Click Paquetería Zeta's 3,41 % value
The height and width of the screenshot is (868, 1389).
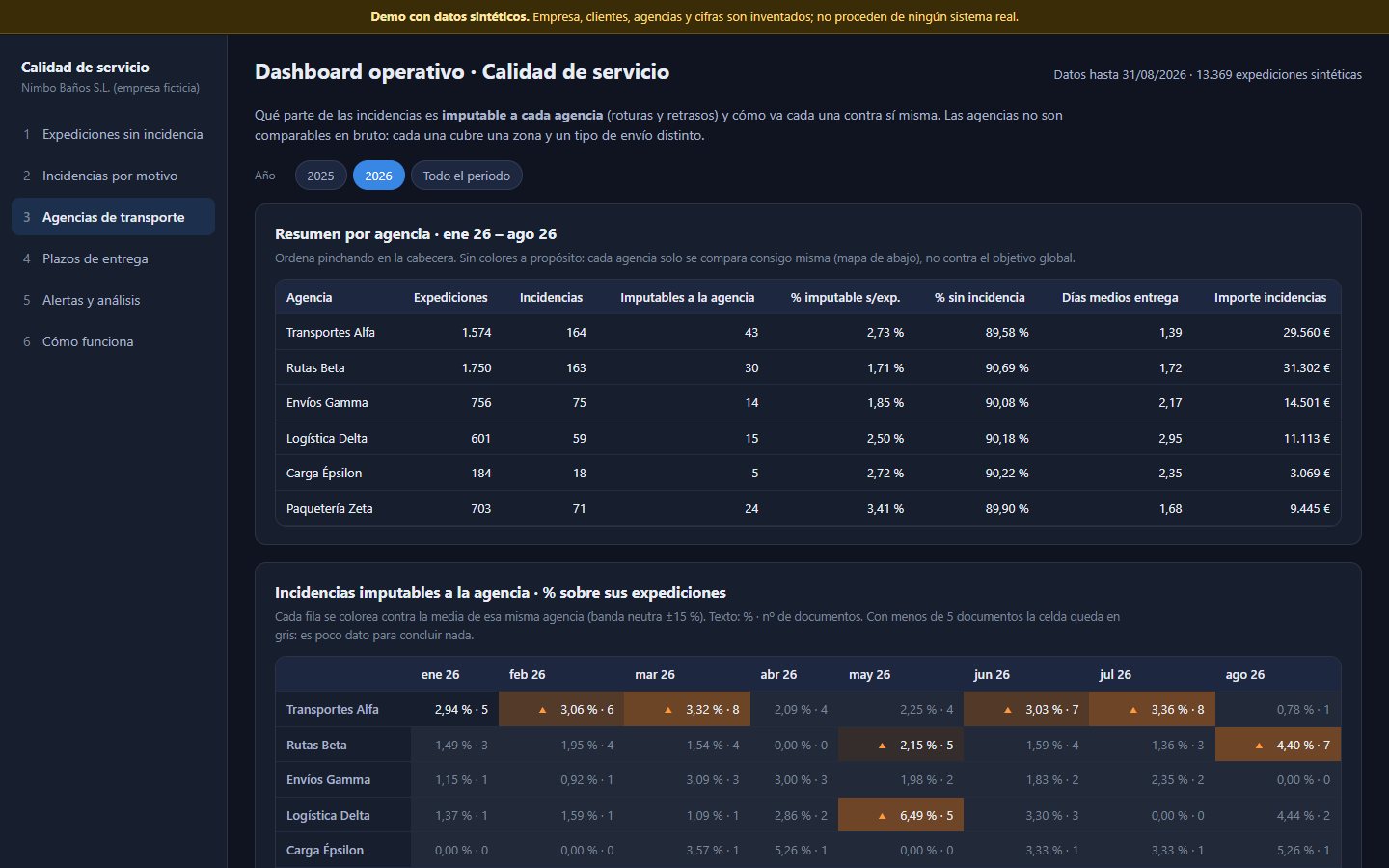(885, 509)
